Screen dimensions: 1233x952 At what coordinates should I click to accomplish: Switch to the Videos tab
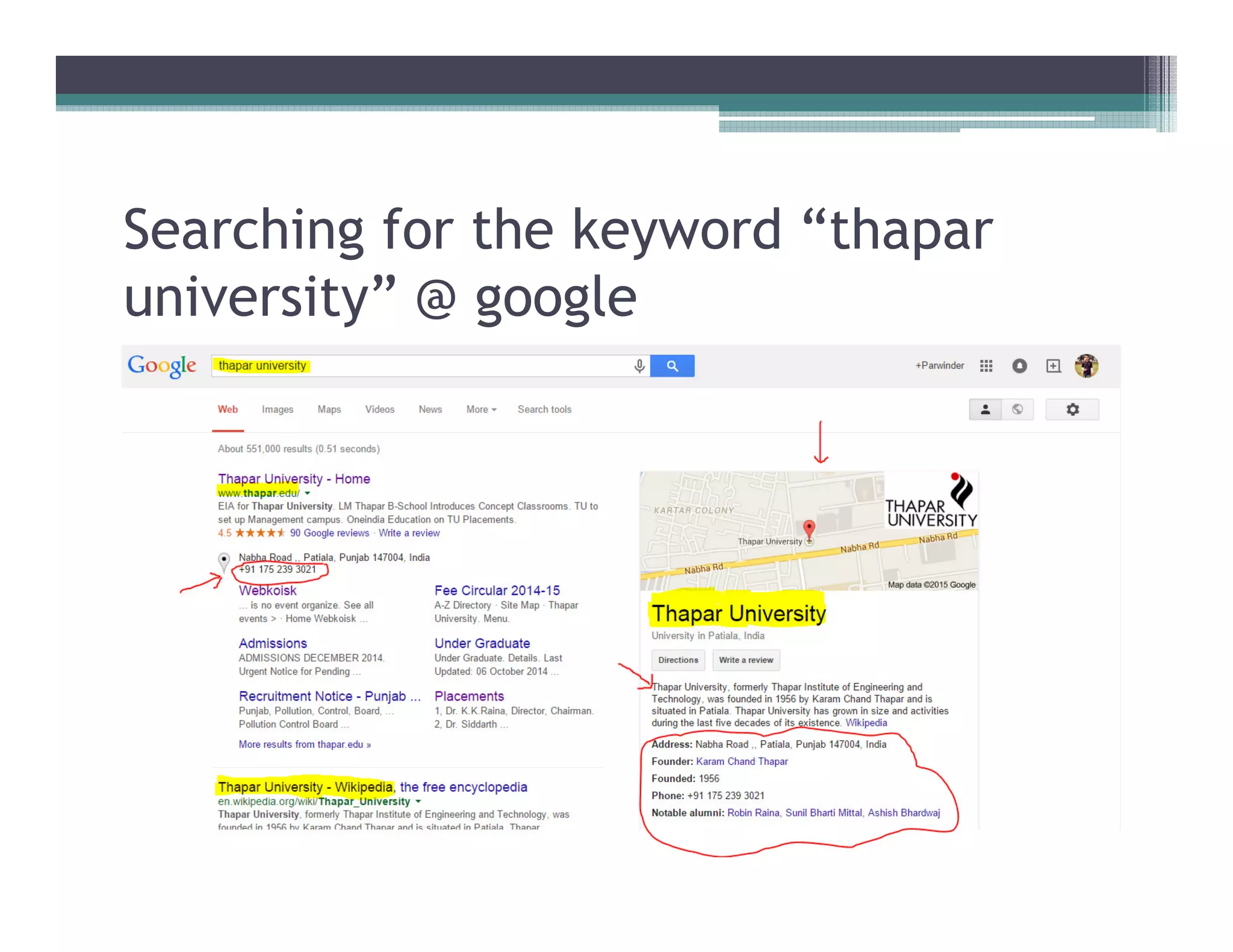coord(380,409)
